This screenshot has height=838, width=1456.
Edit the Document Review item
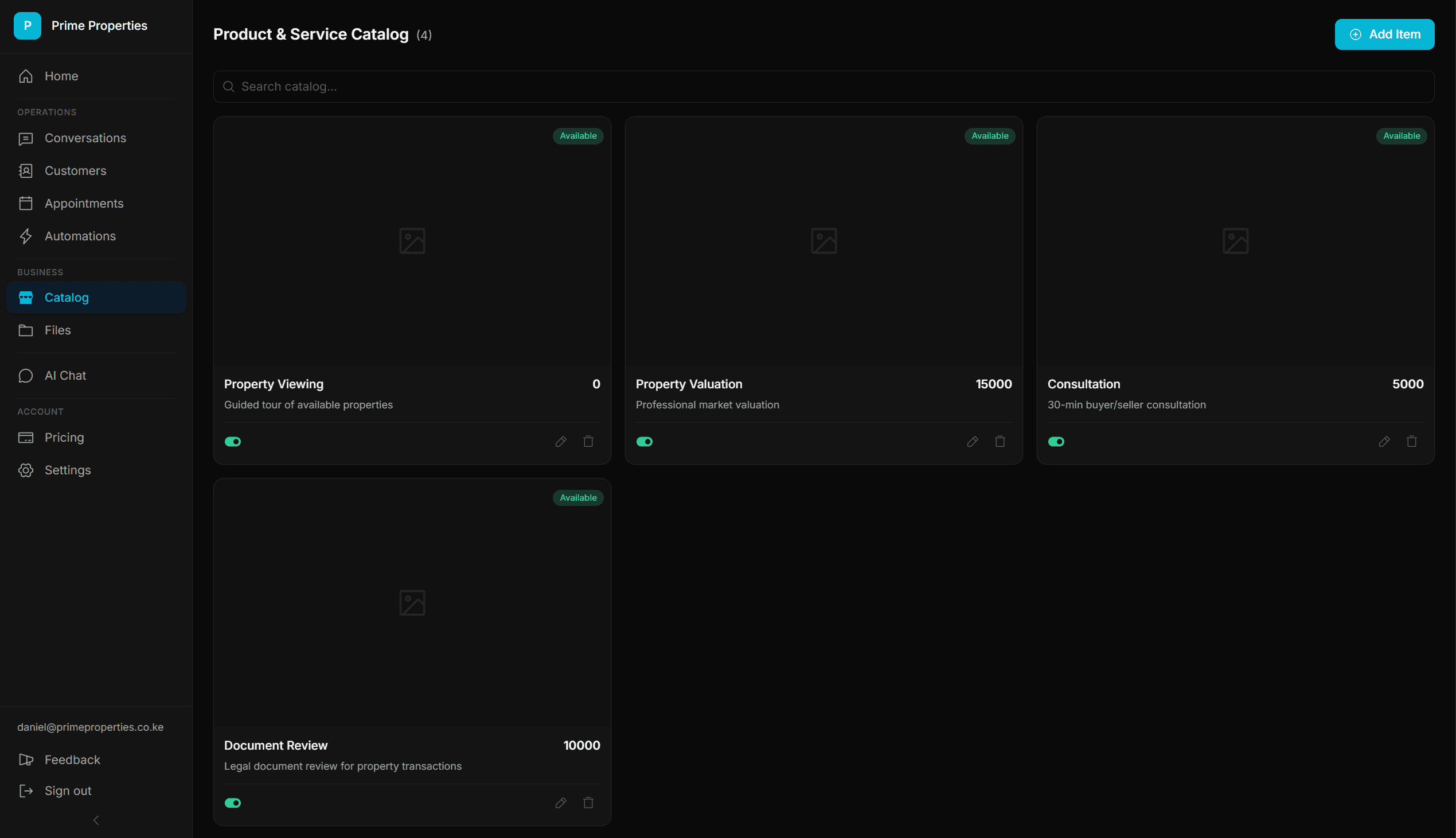[x=561, y=803]
